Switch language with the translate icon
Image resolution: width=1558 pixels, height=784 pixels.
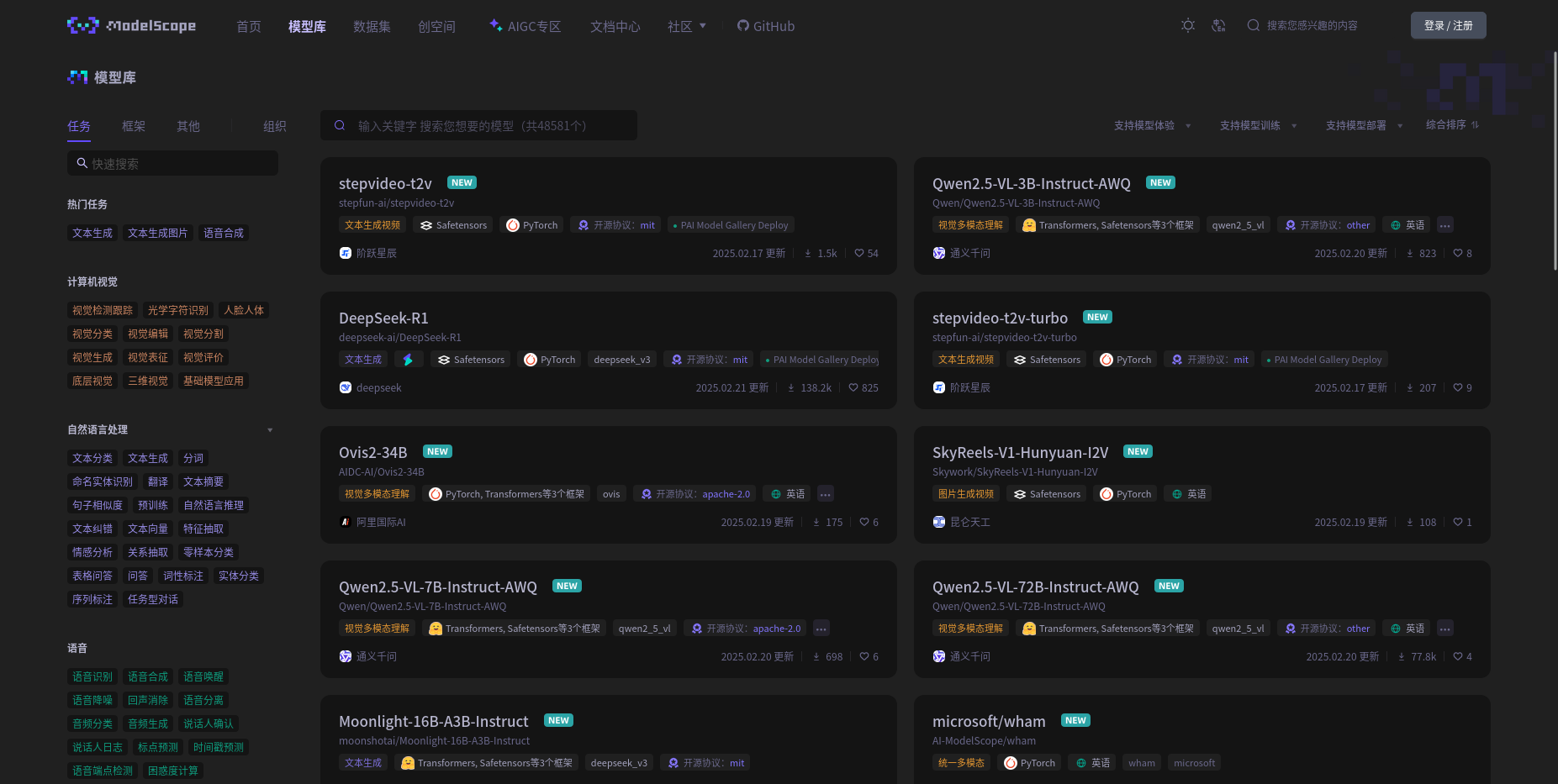[x=1218, y=25]
